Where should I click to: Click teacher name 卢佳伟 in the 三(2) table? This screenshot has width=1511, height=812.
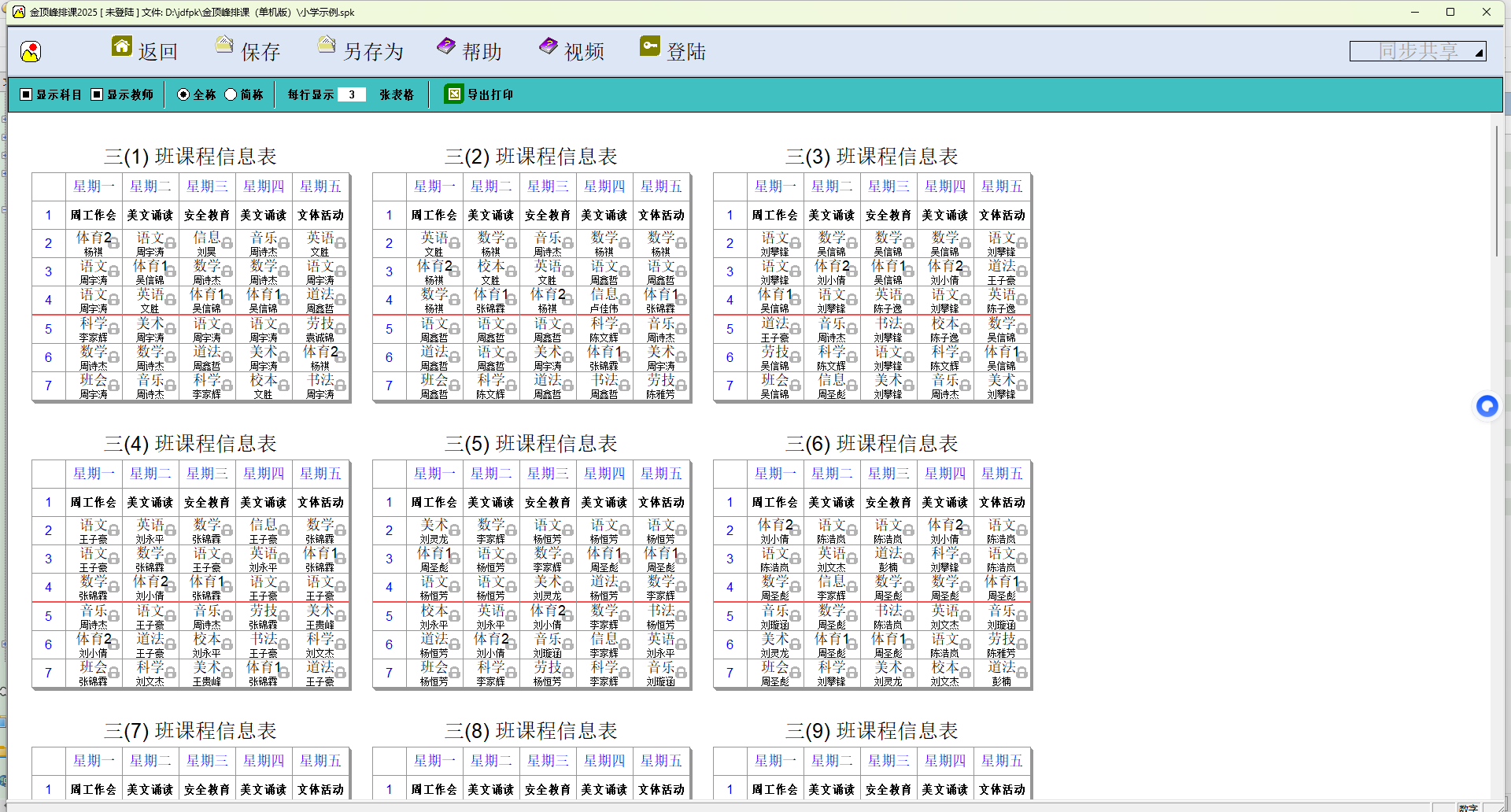point(604,309)
